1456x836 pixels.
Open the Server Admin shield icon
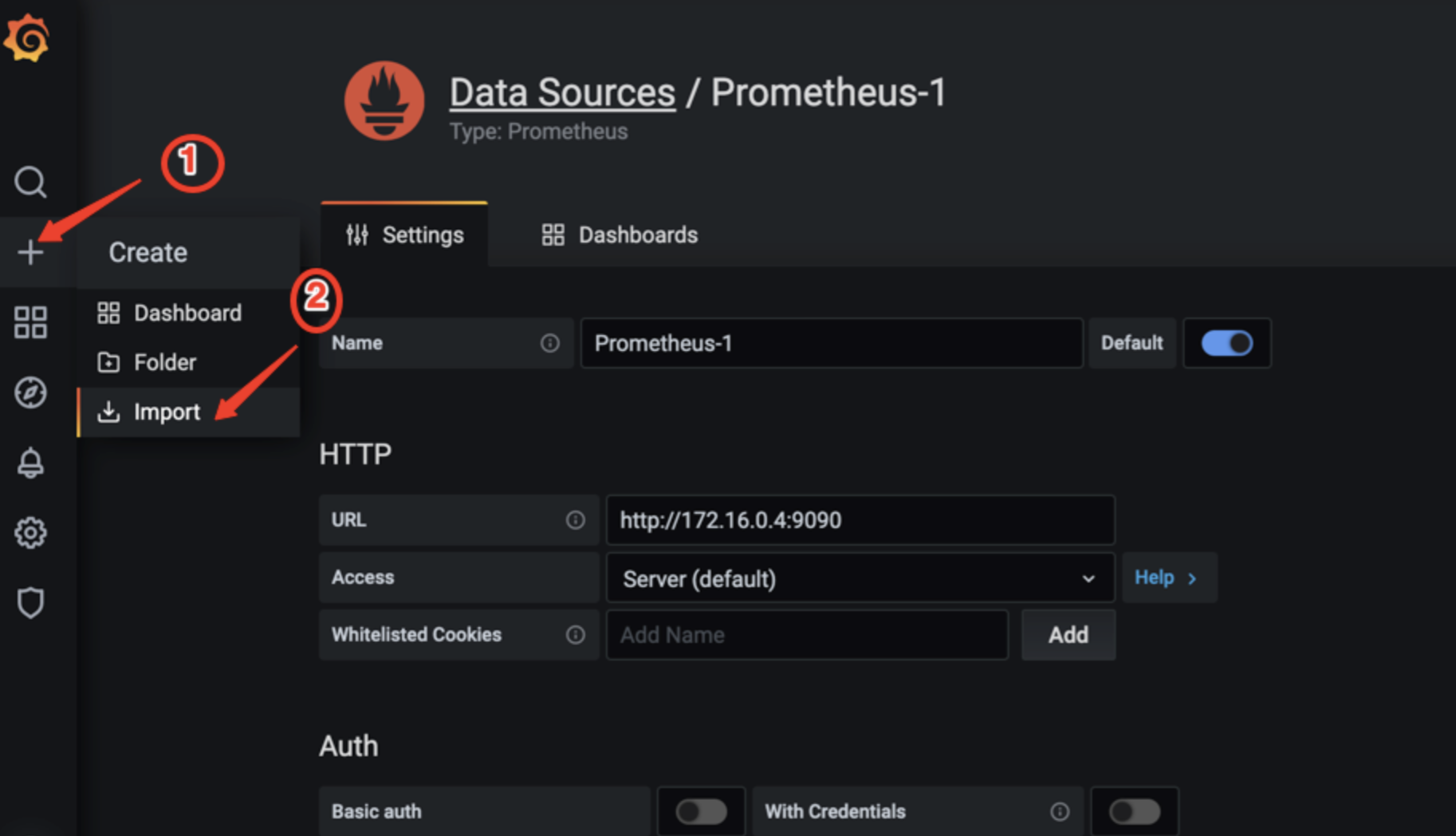click(x=30, y=603)
